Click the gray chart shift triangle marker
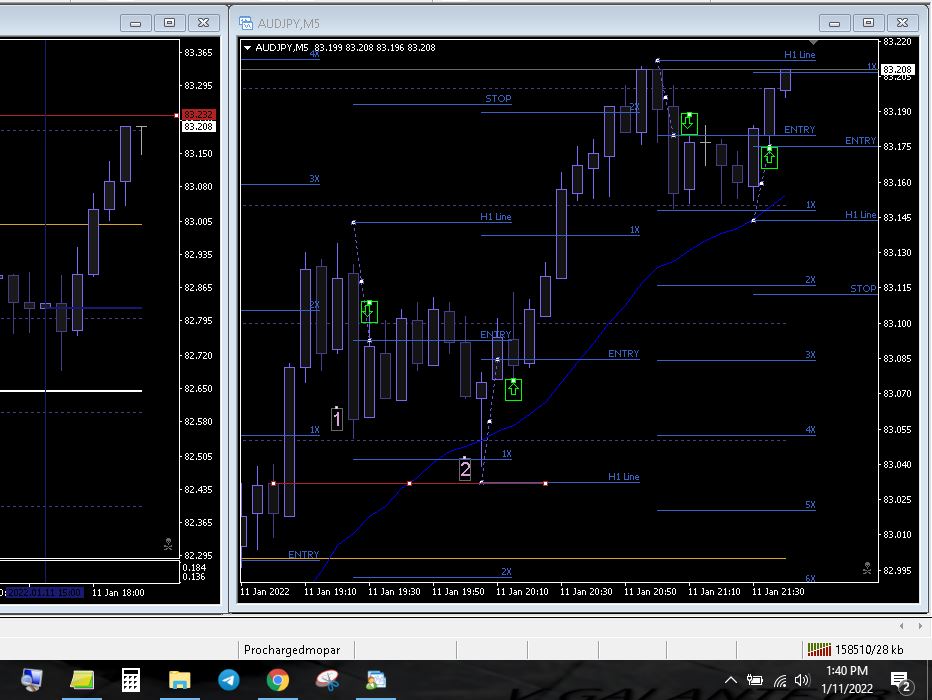 tap(813, 43)
